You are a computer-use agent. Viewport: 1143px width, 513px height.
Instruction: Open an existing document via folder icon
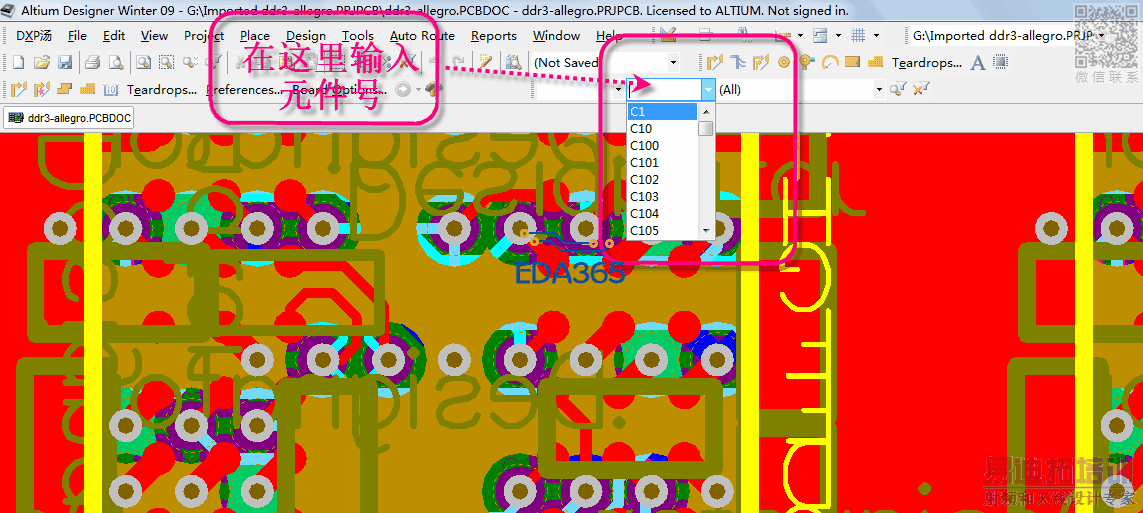click(x=42, y=63)
